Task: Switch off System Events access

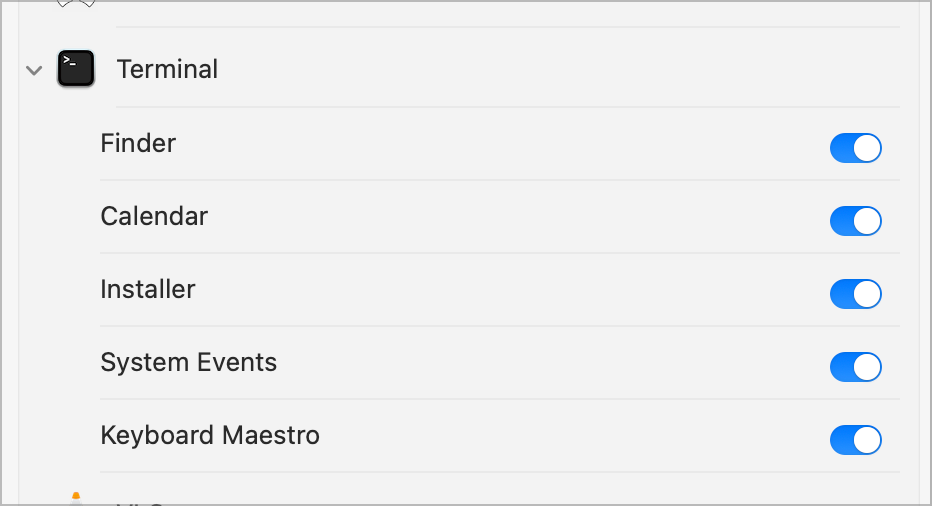Action: point(855,367)
